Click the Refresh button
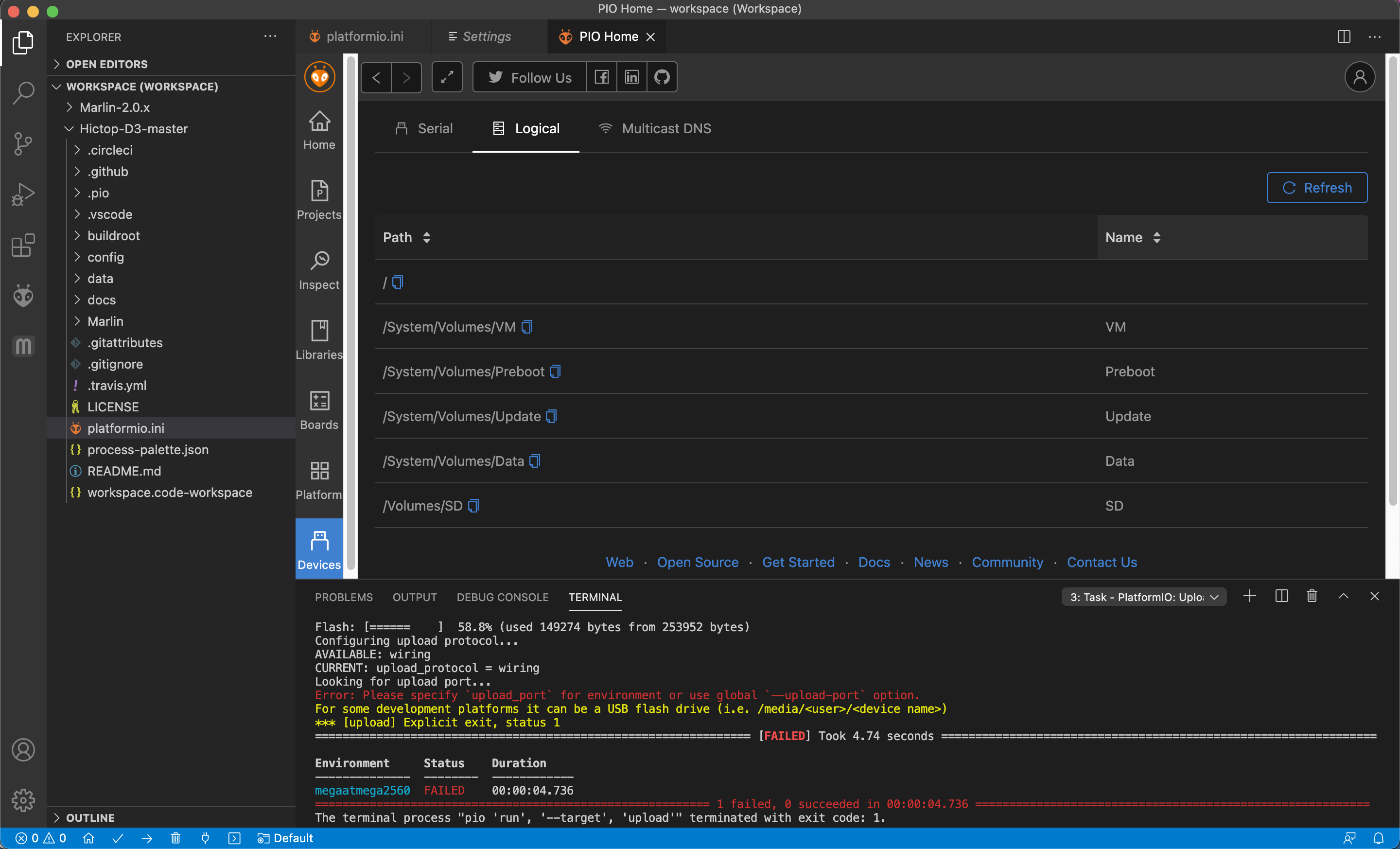Viewport: 1400px width, 849px height. coord(1317,188)
